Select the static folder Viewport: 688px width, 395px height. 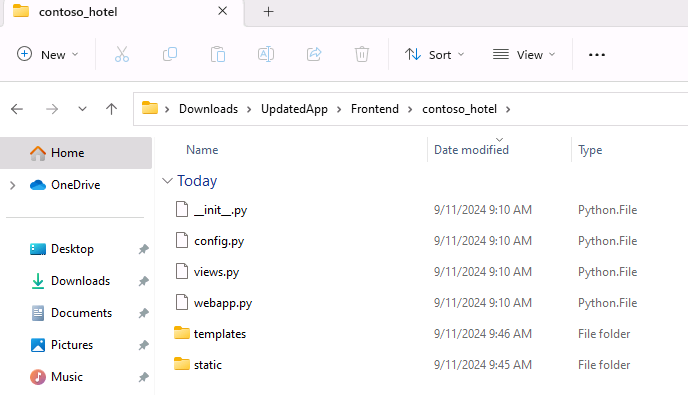[x=208, y=365]
